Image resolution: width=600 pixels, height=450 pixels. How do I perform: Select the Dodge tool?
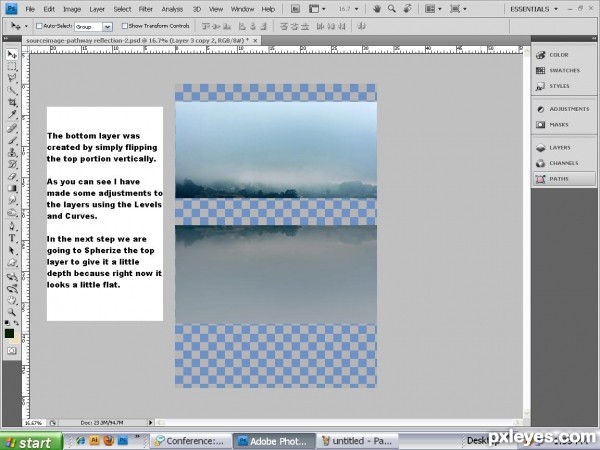[x=12, y=212]
